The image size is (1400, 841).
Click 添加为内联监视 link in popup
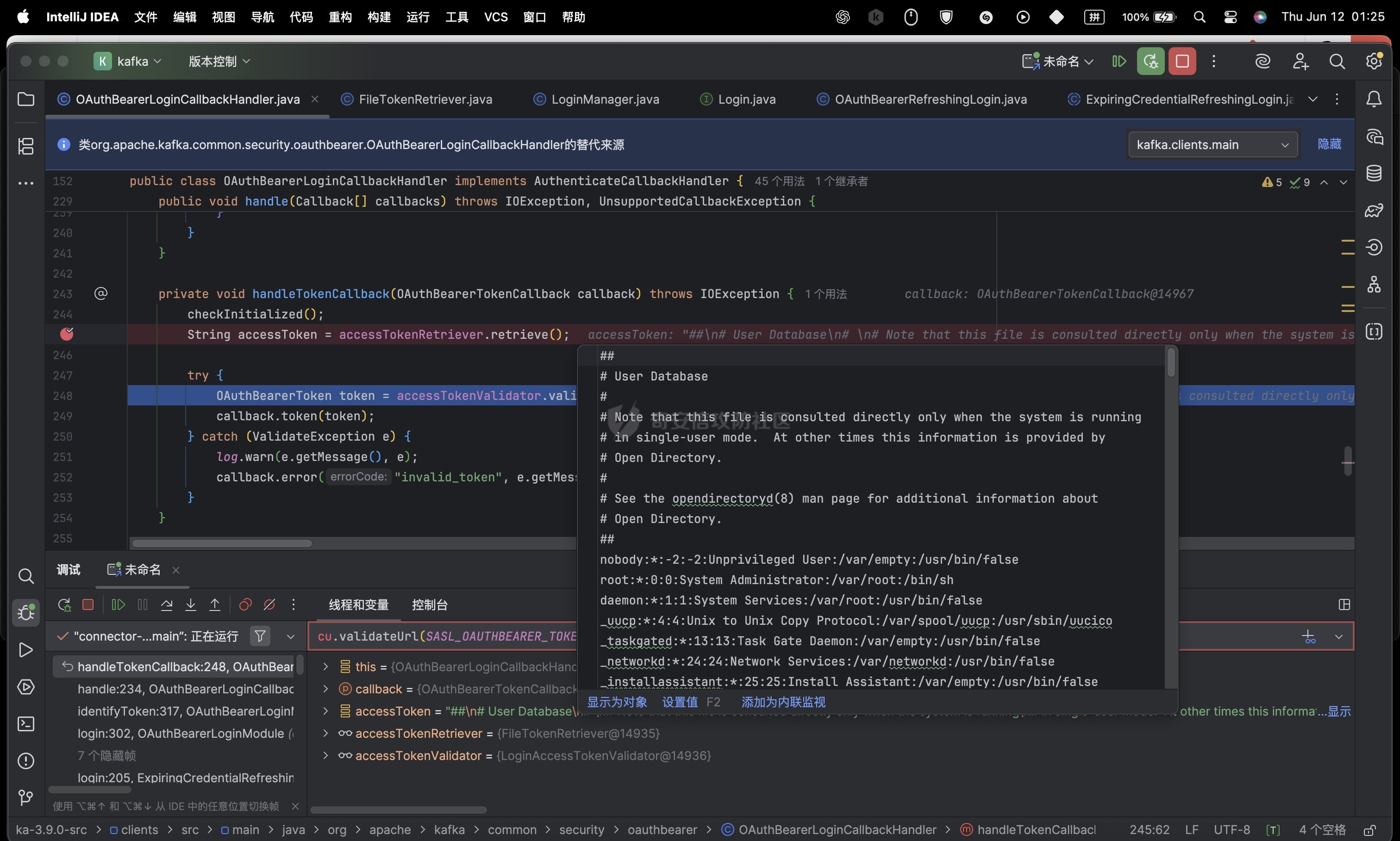(x=783, y=702)
